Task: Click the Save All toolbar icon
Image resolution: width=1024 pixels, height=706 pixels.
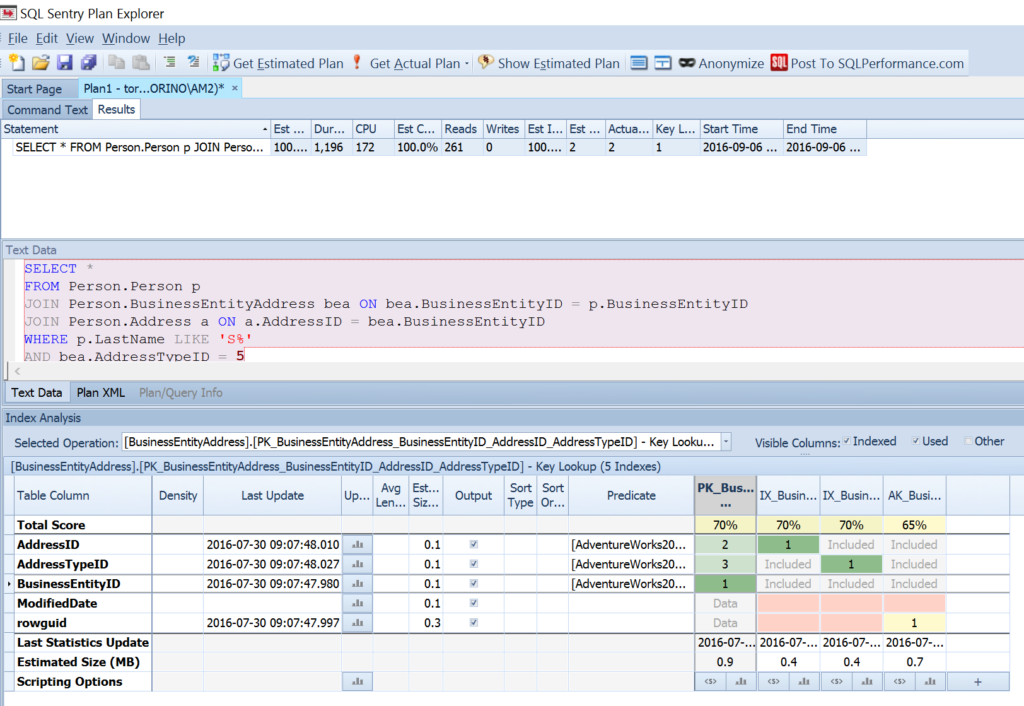Action: point(89,63)
